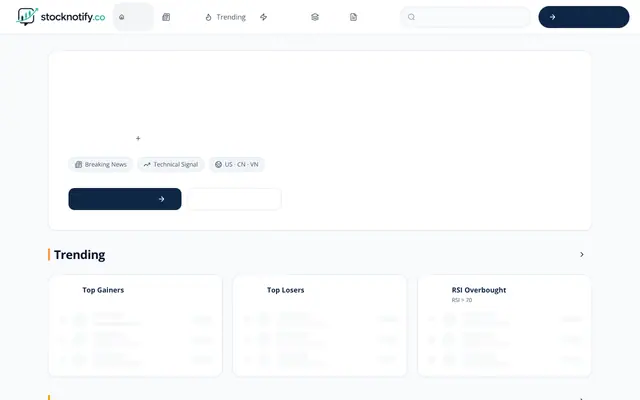The image size is (640, 400).
Task: Click the magnifier icon in search box
Action: [x=411, y=17]
